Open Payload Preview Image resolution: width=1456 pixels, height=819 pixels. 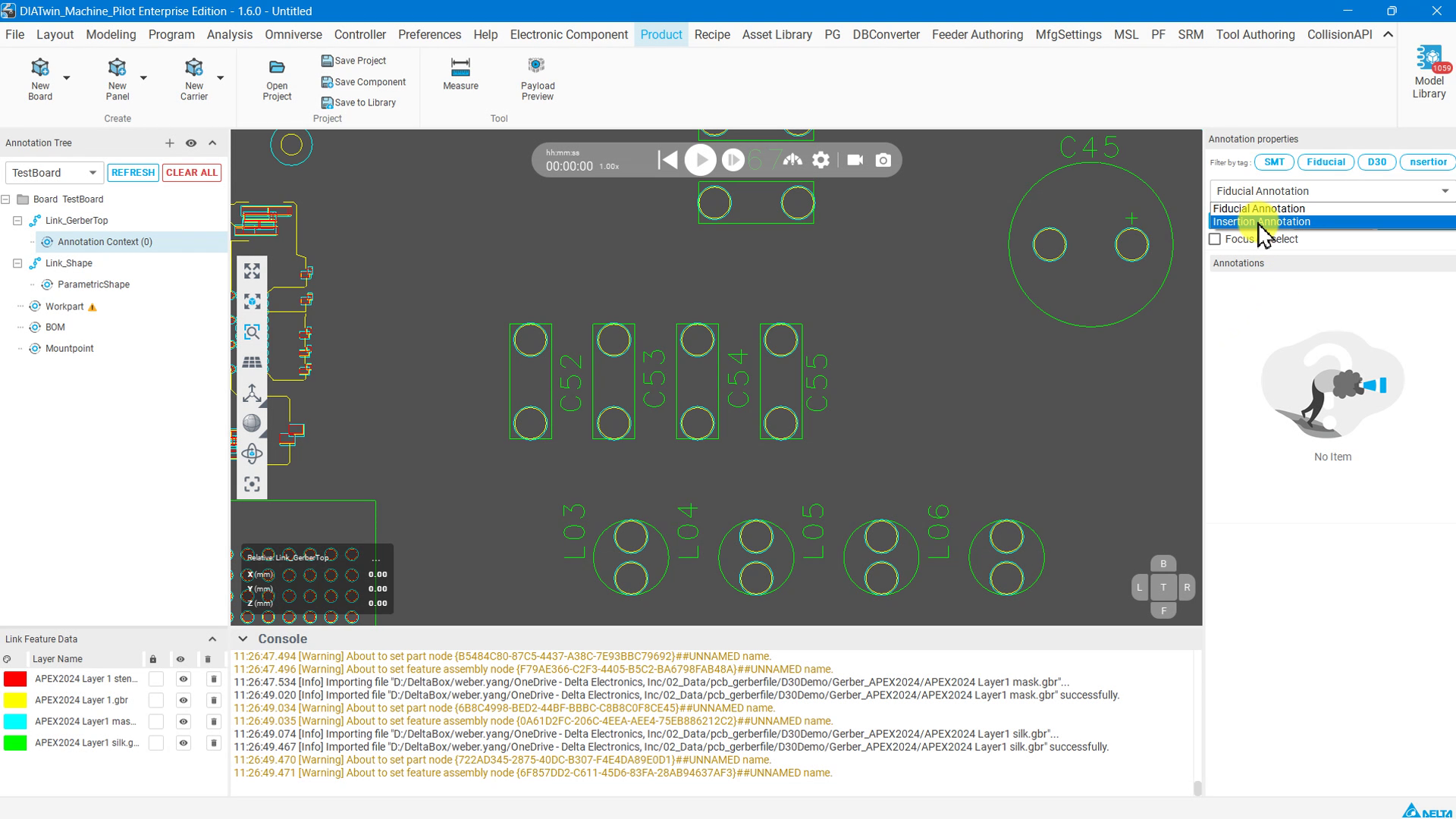click(x=538, y=79)
